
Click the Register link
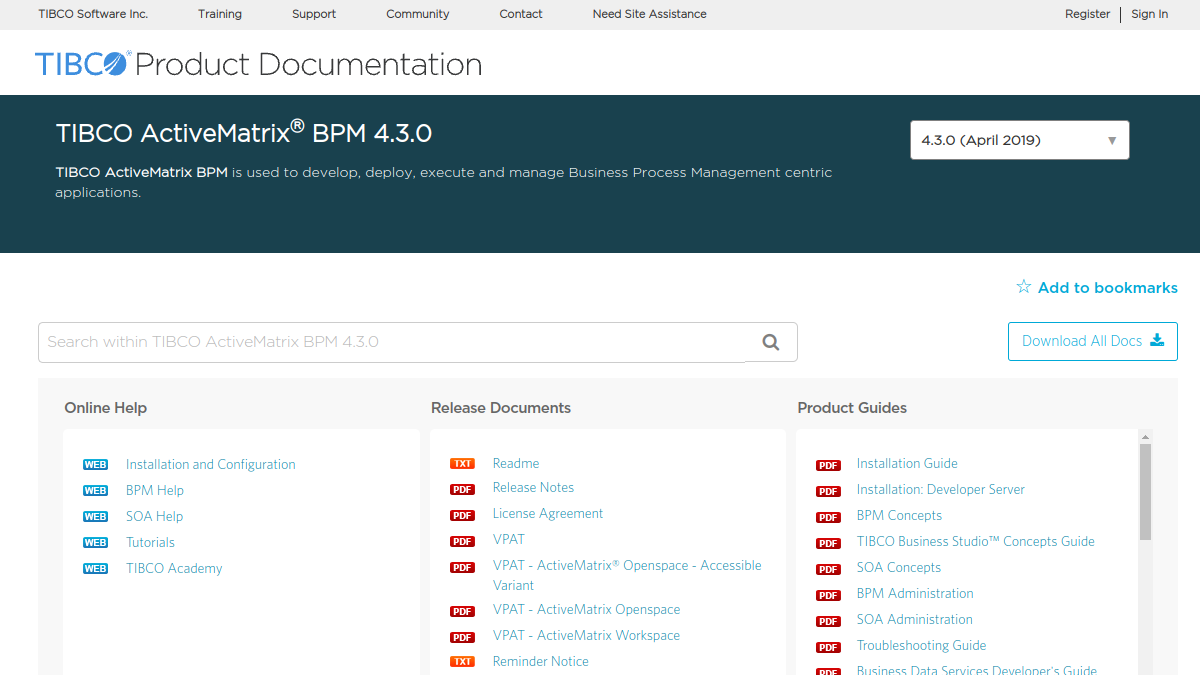click(x=1088, y=14)
